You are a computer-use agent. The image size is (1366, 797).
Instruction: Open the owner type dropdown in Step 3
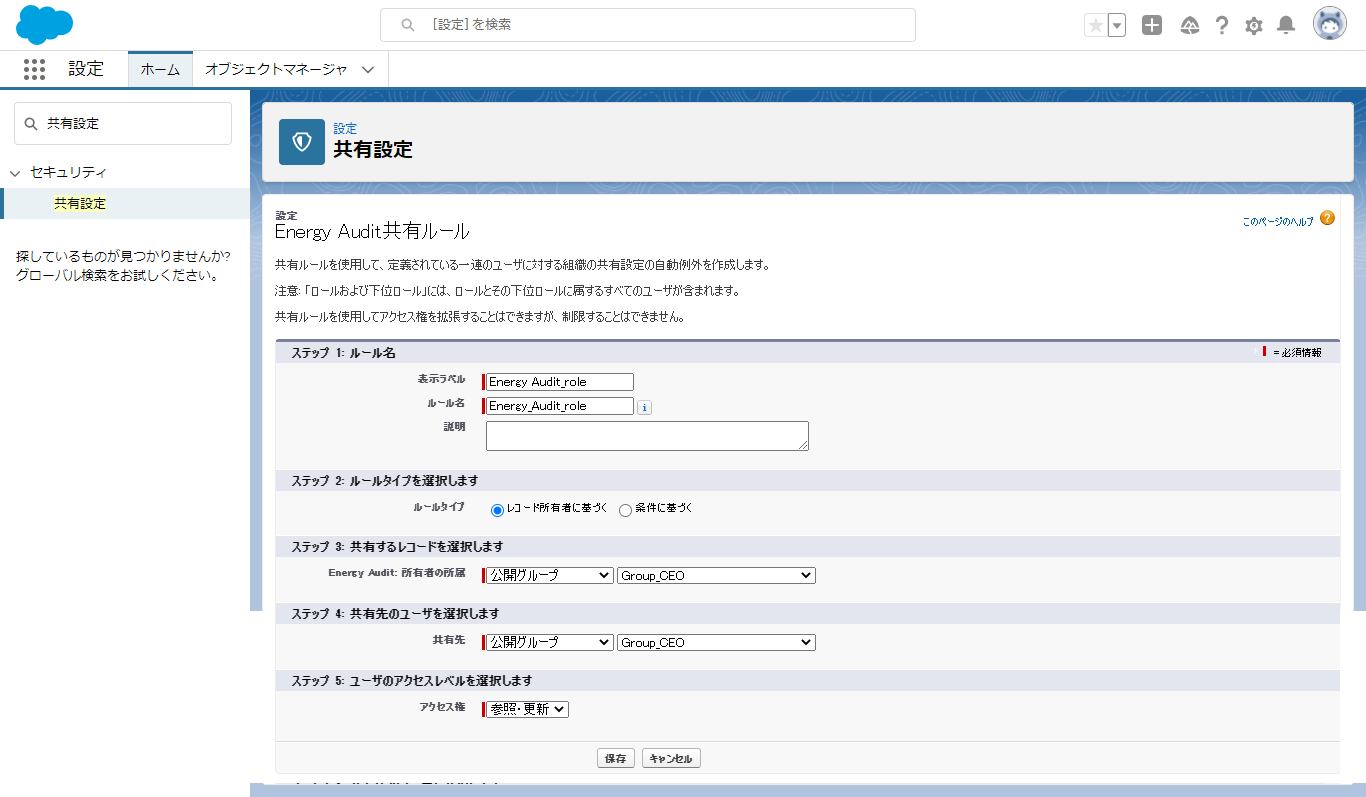550,575
